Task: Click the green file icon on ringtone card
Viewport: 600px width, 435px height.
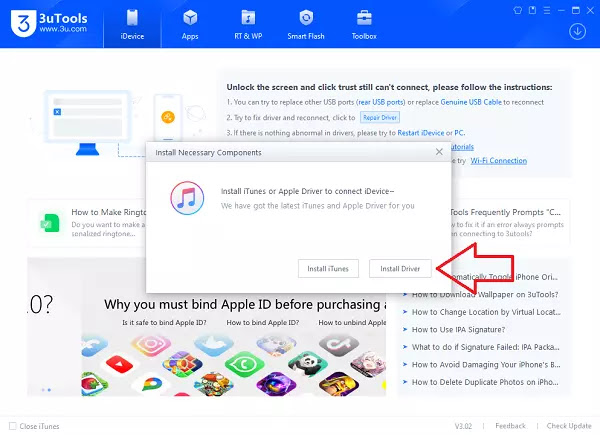Action: point(50,223)
